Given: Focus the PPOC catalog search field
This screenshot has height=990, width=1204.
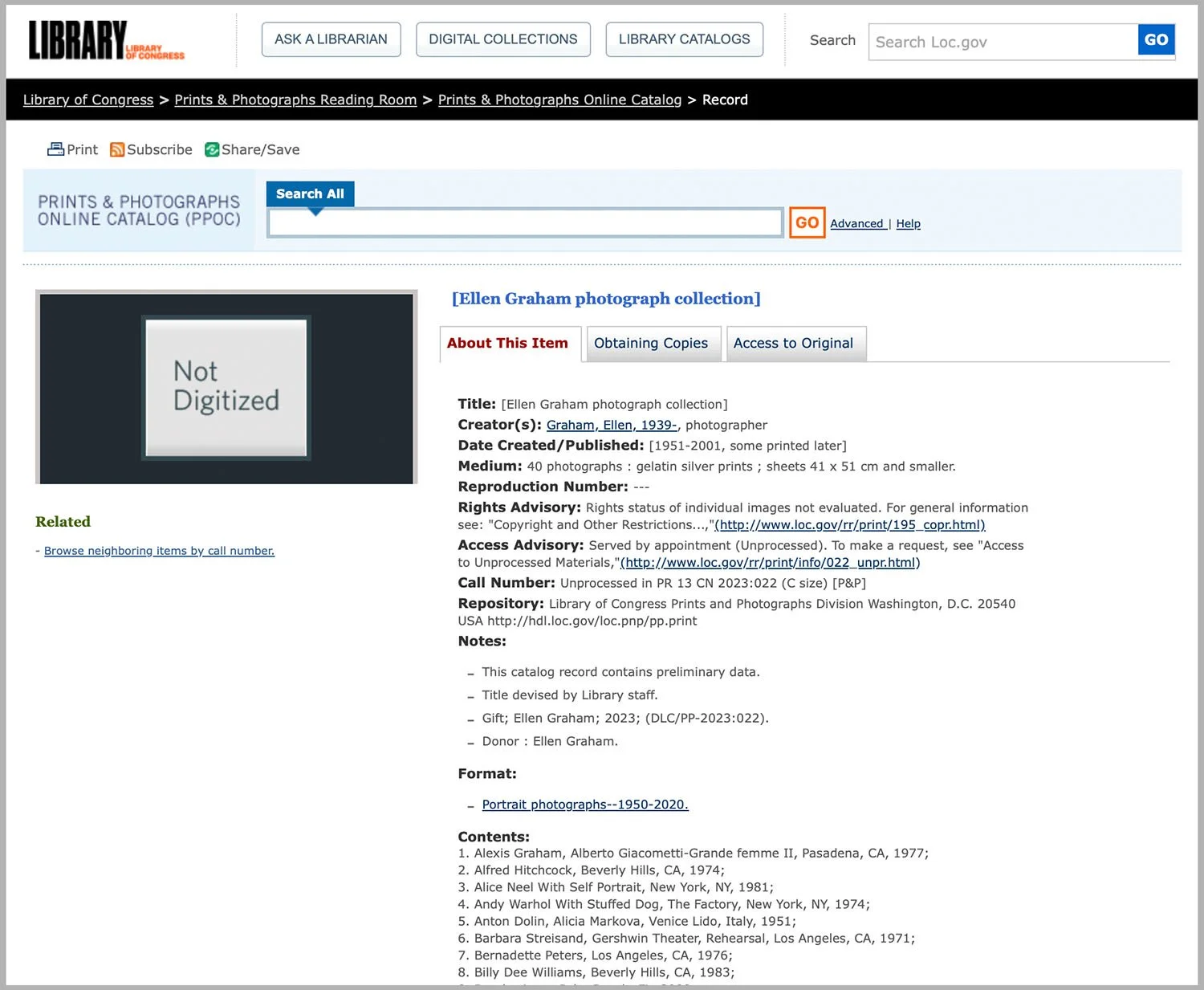Looking at the screenshot, I should (526, 222).
